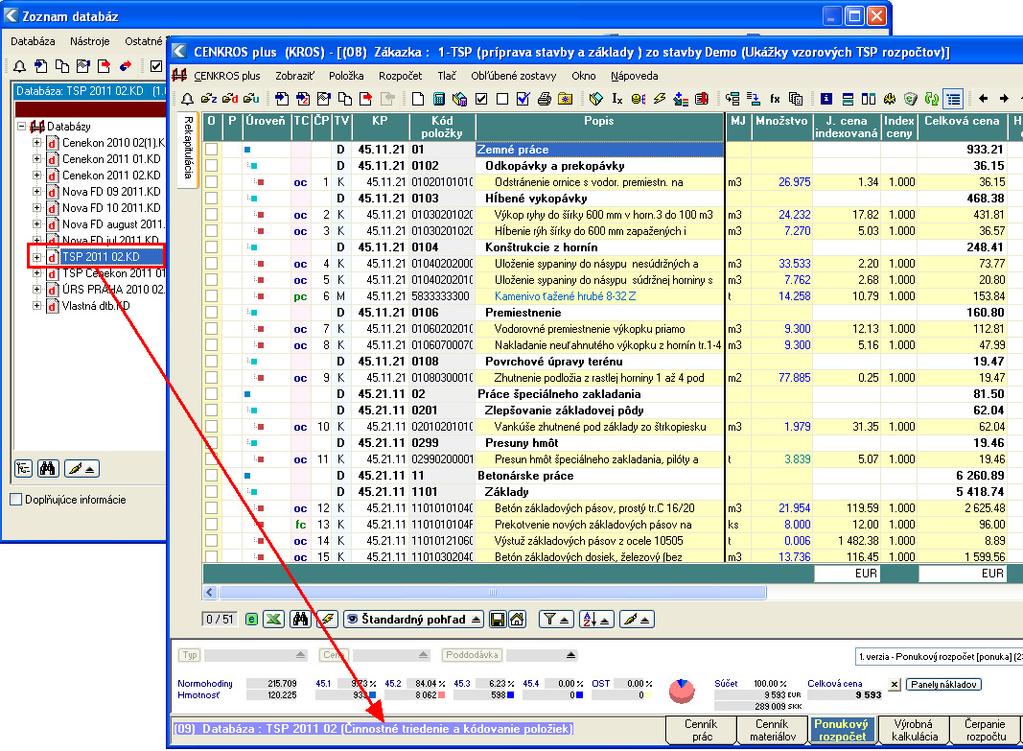Click the lightning icon below the table

click(x=327, y=619)
